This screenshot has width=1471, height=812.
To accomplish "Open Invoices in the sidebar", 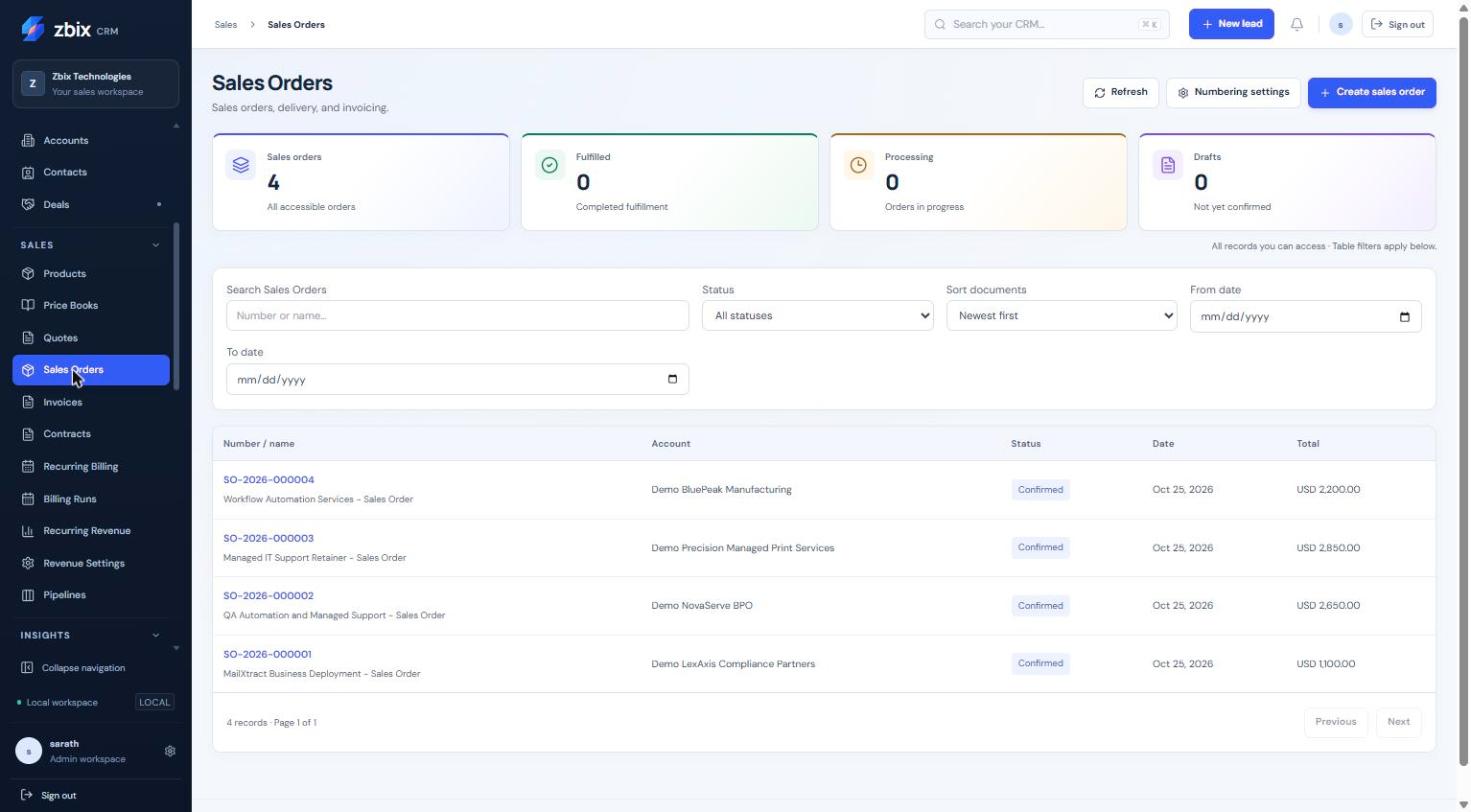I will tap(91, 403).
